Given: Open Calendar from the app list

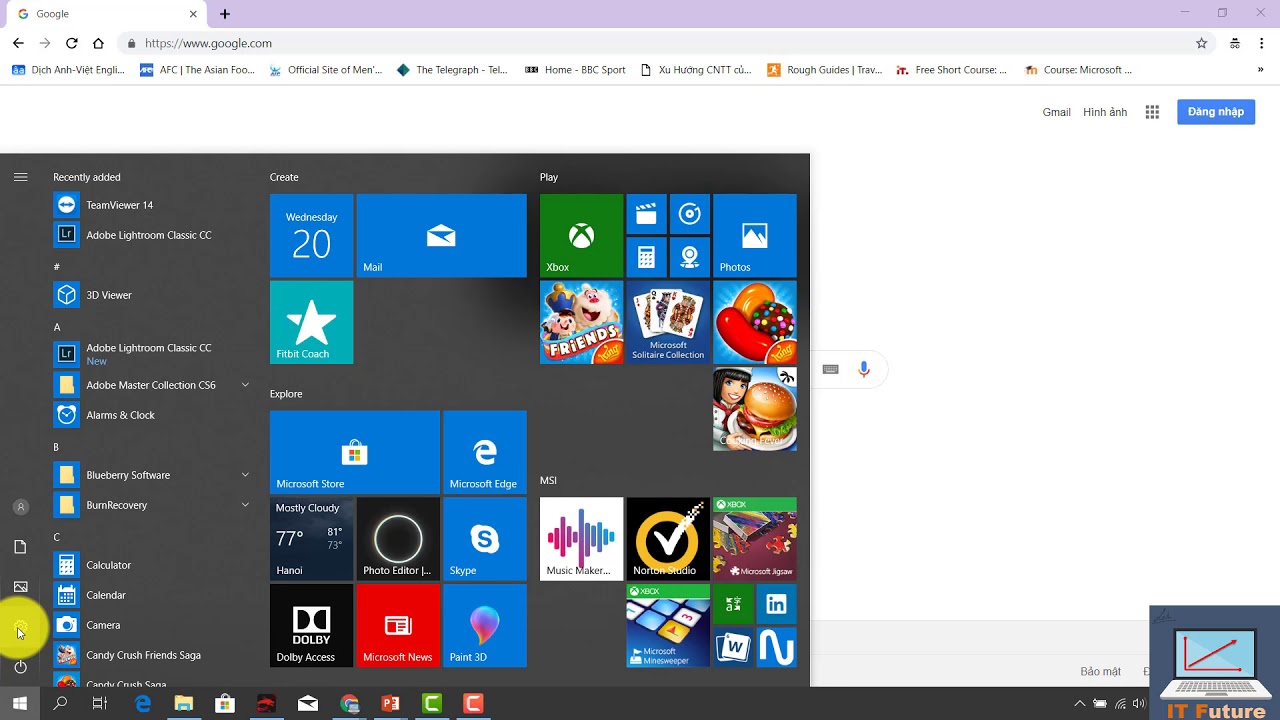Looking at the screenshot, I should [152, 595].
